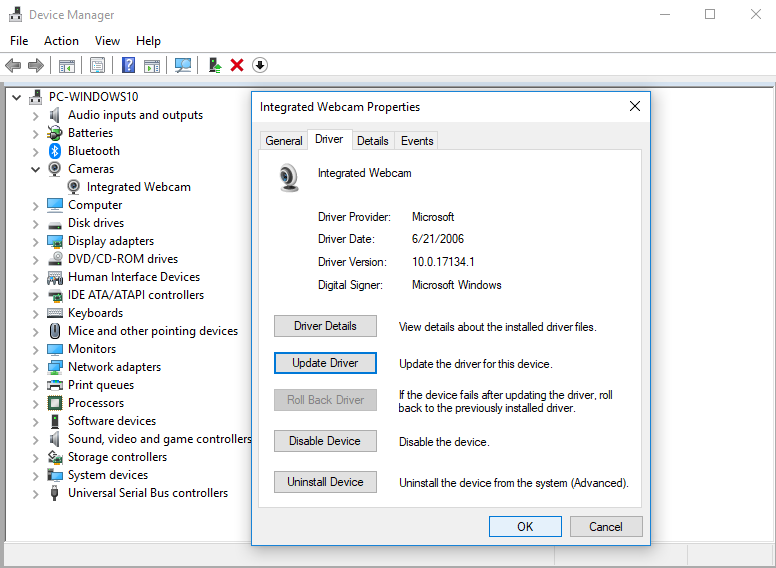
Task: Click the down-arrow disable device icon
Action: [260, 65]
